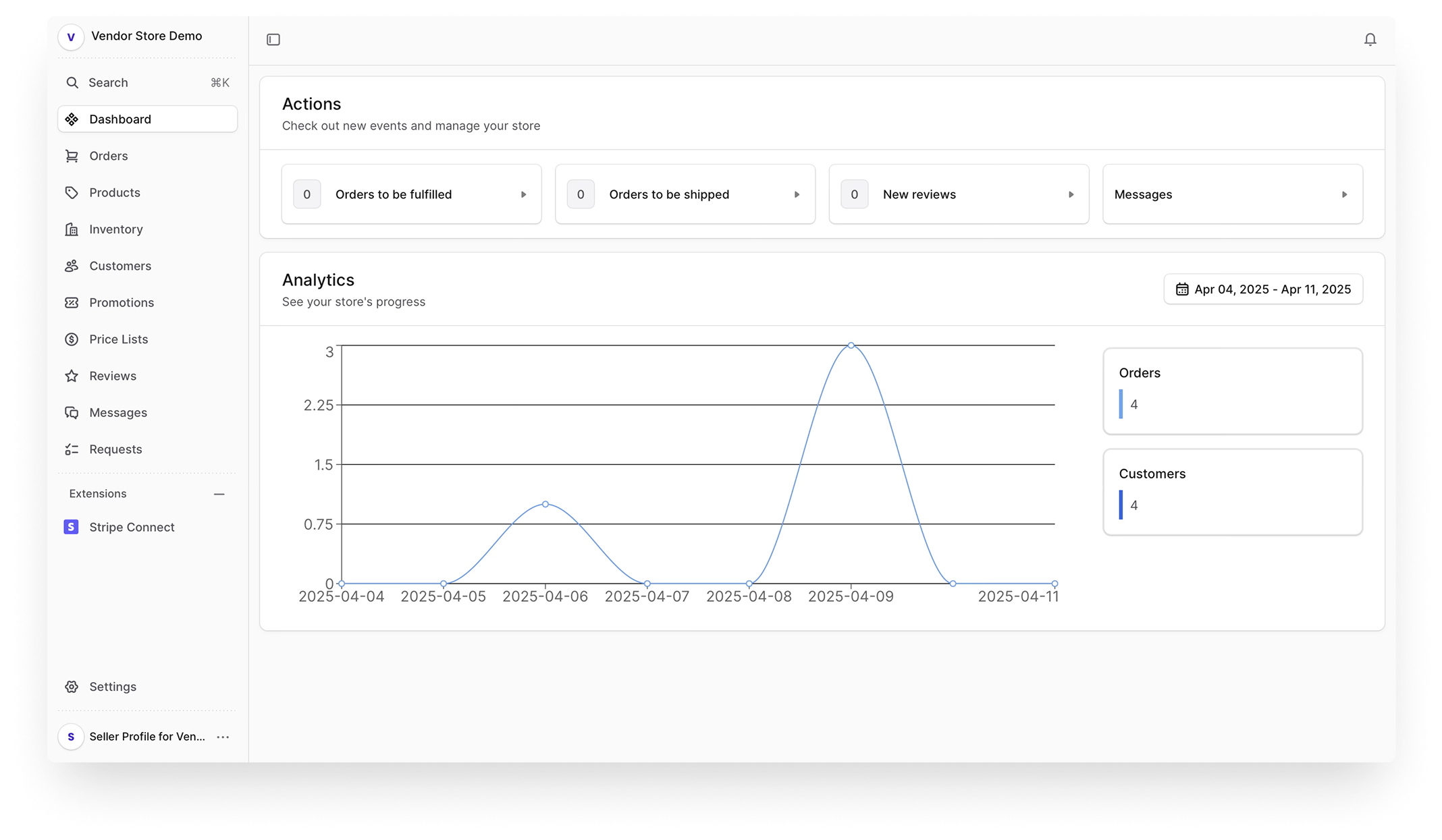Open Inventory from the sidebar
The image size is (1442, 840).
(148, 229)
